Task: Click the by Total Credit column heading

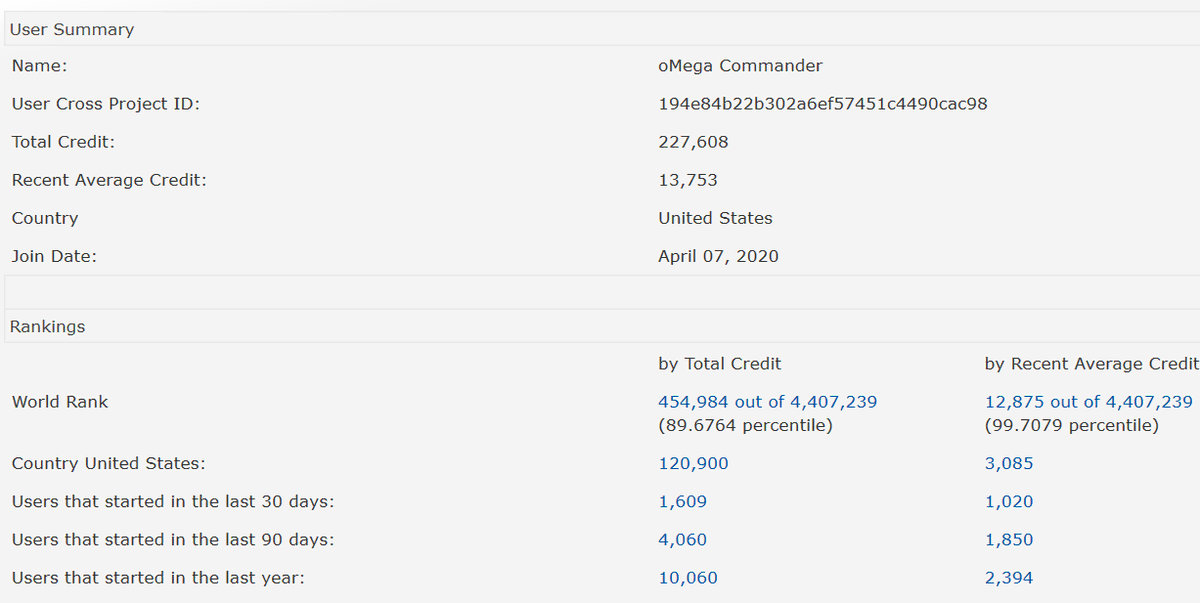Action: pyautogui.click(x=720, y=364)
